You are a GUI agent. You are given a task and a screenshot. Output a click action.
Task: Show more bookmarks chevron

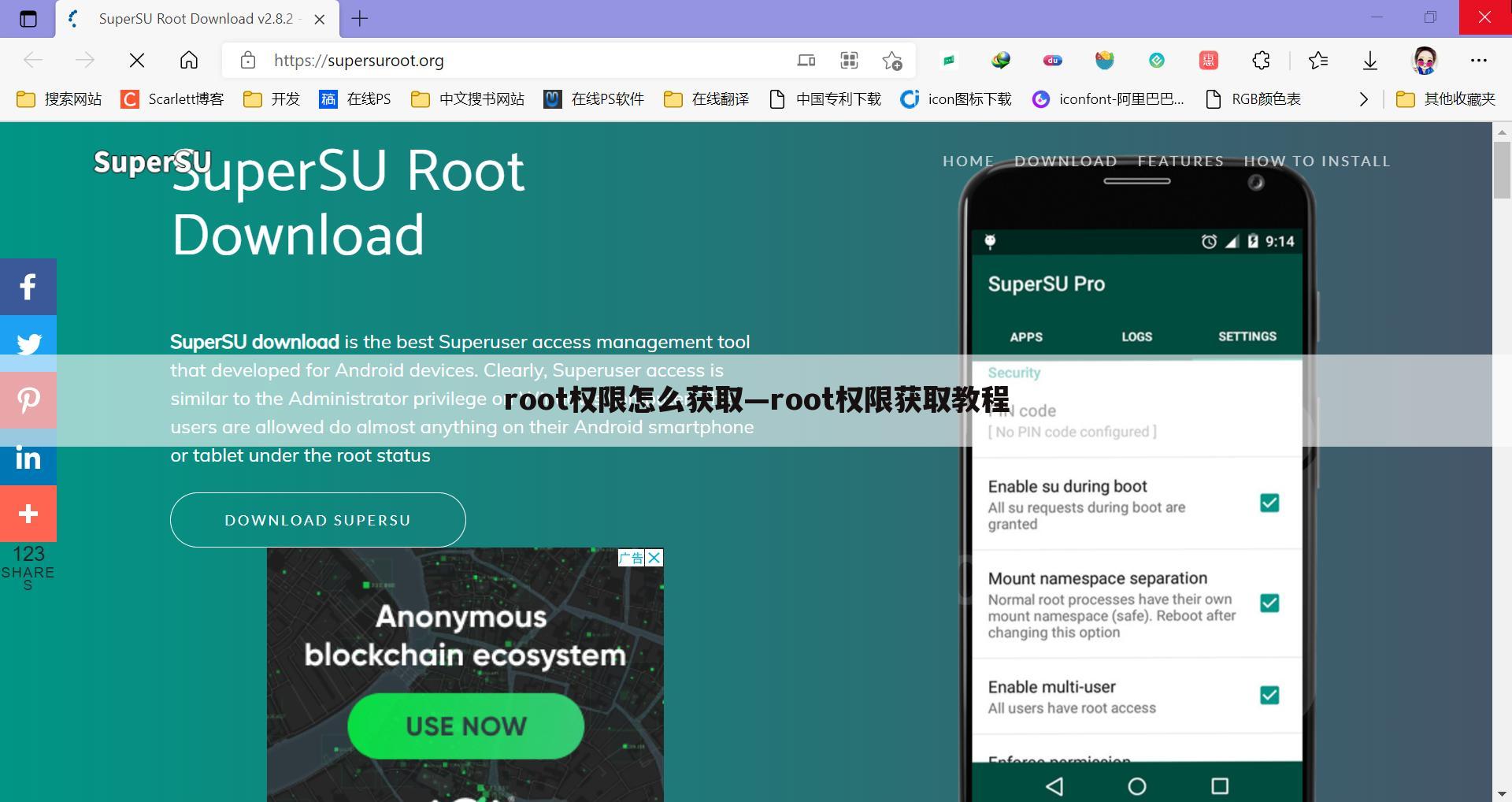pyautogui.click(x=1364, y=99)
